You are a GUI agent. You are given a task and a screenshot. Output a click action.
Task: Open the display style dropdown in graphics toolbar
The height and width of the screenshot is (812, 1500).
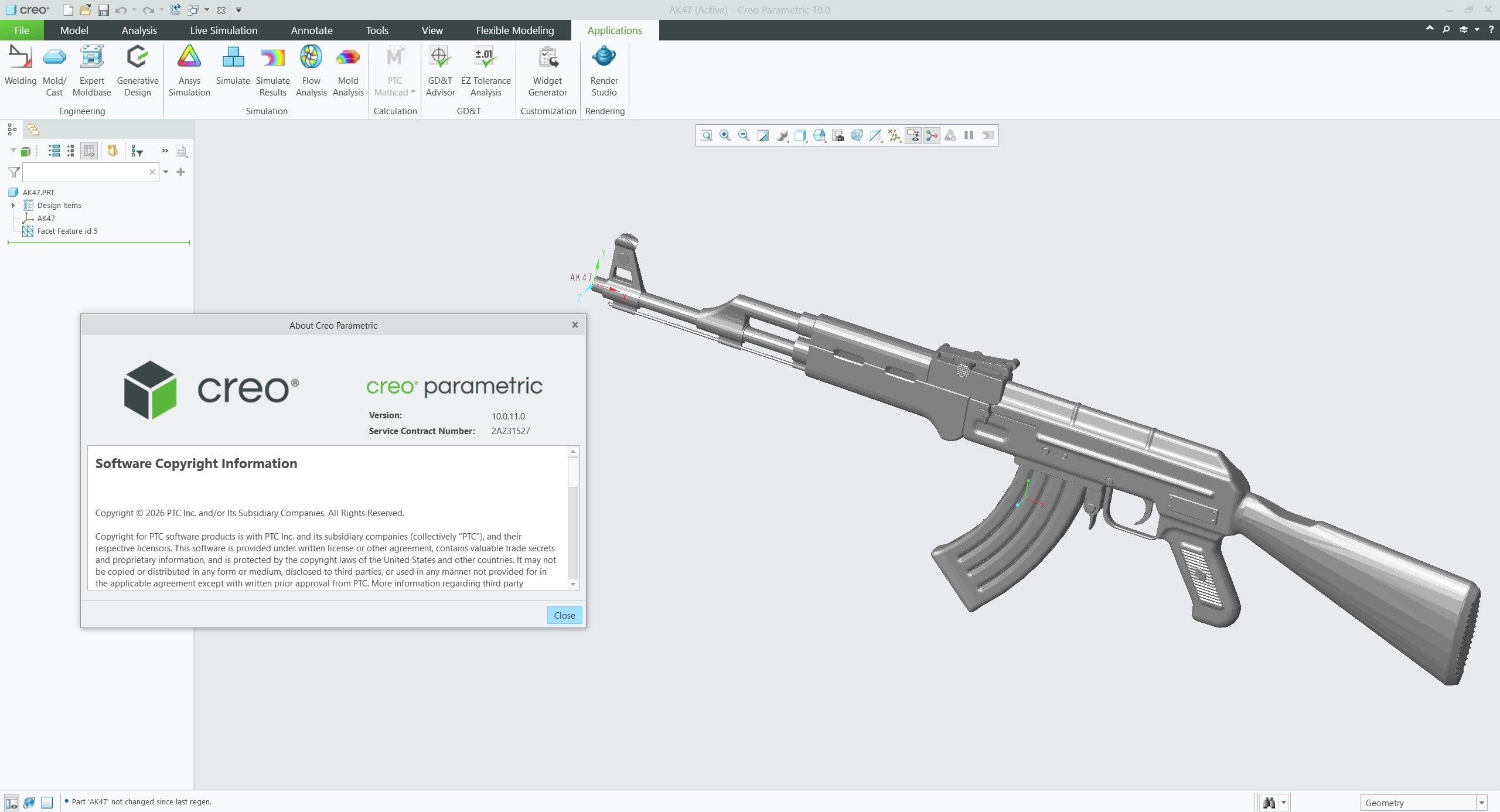[800, 135]
